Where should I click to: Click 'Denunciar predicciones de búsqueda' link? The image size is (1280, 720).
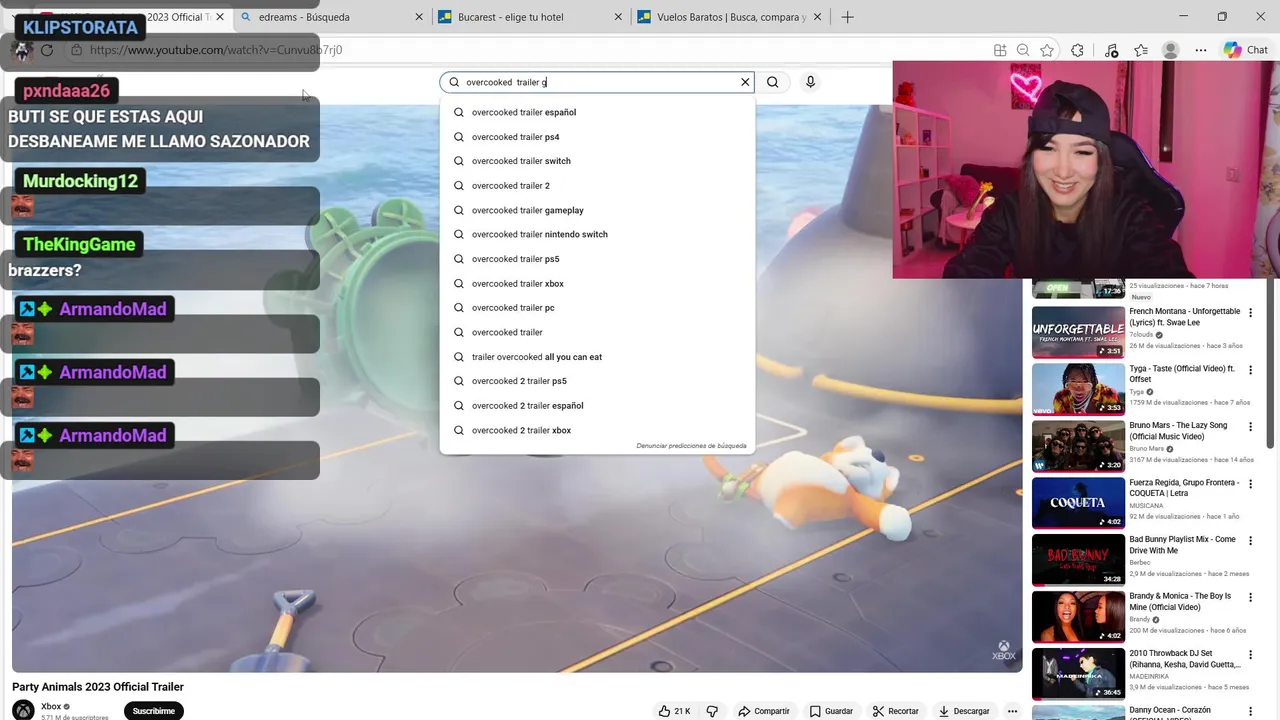[691, 446]
